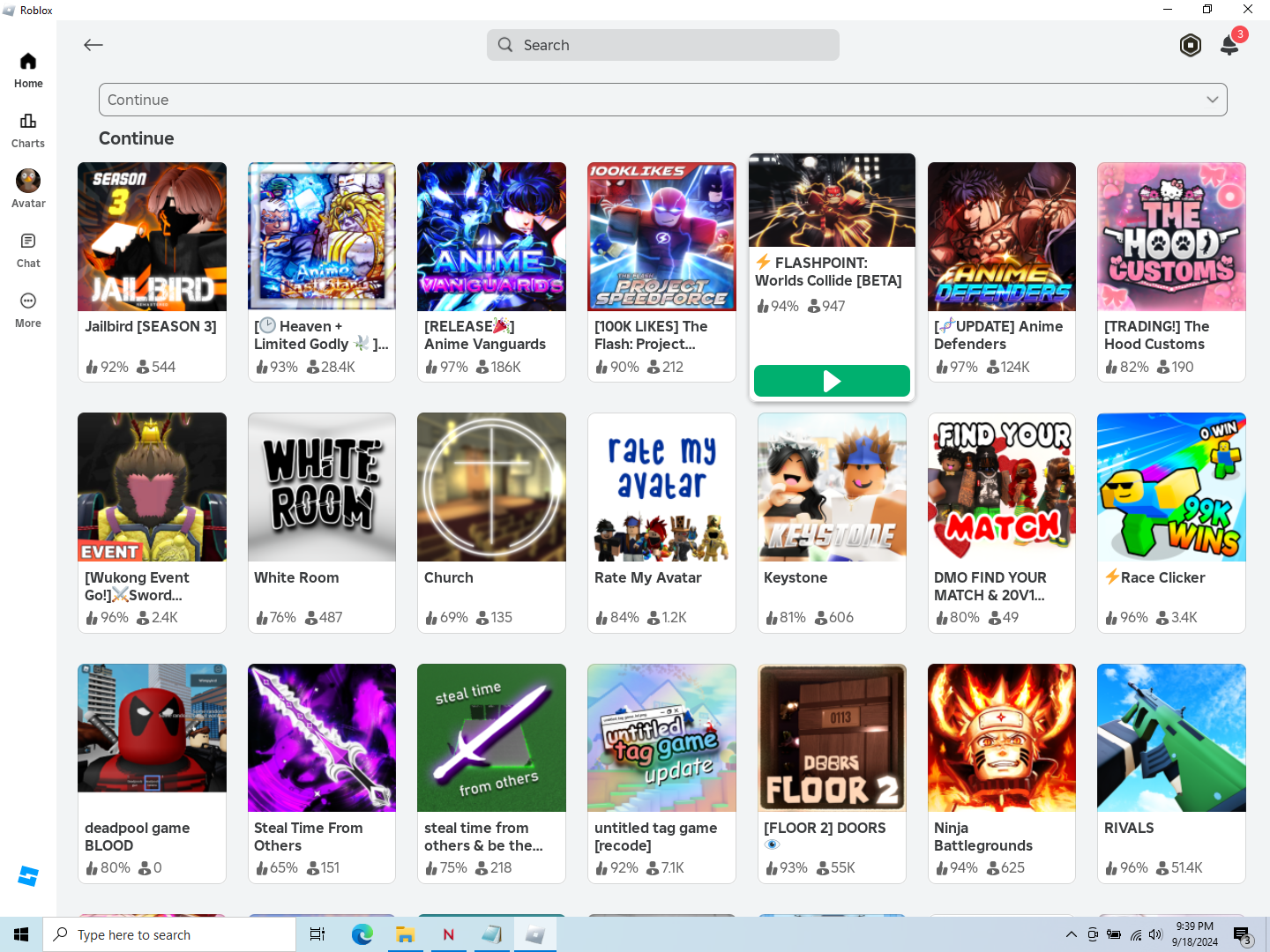Open White Room thumbnail

click(322, 487)
